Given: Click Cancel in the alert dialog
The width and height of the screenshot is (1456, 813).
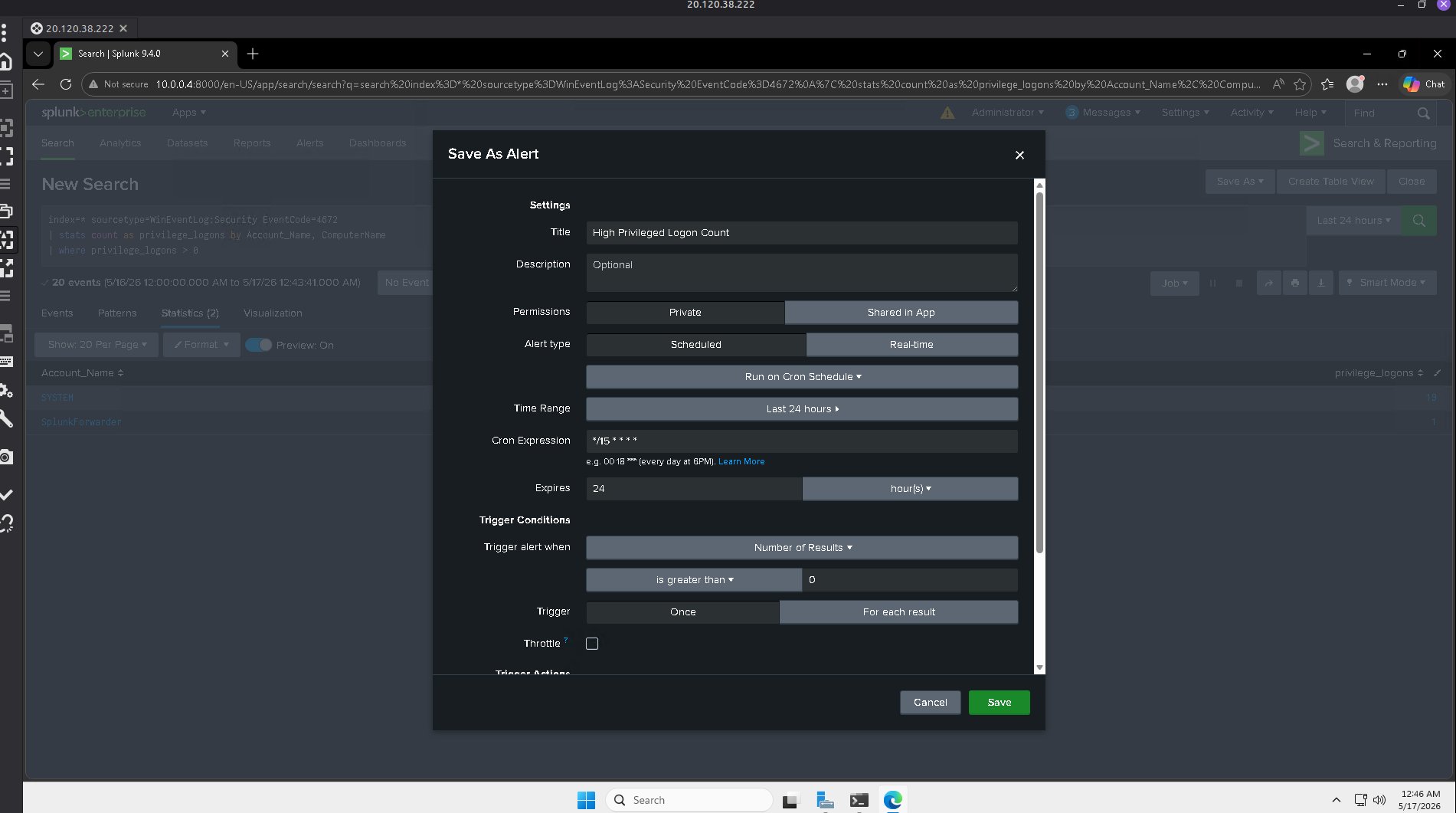Looking at the screenshot, I should pos(930,703).
